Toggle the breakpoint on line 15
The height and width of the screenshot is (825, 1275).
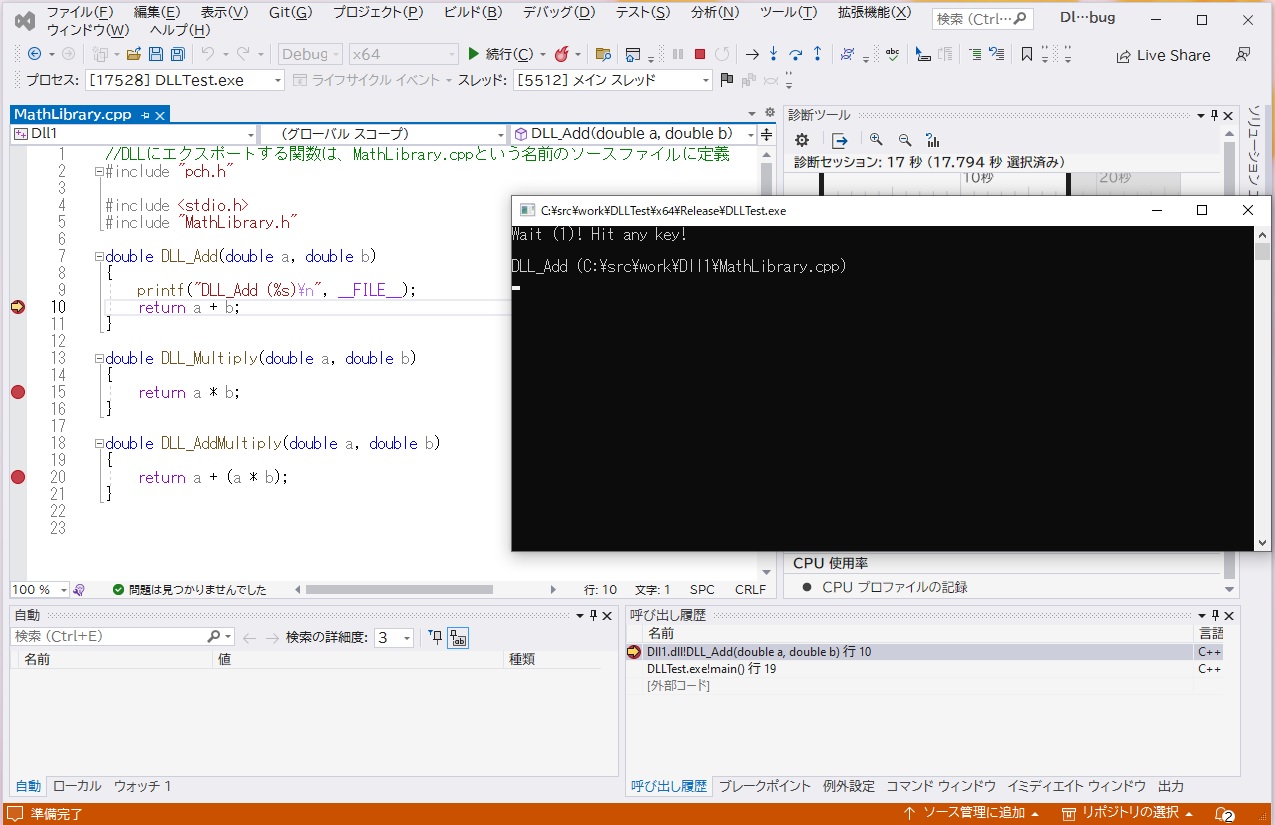[17, 392]
